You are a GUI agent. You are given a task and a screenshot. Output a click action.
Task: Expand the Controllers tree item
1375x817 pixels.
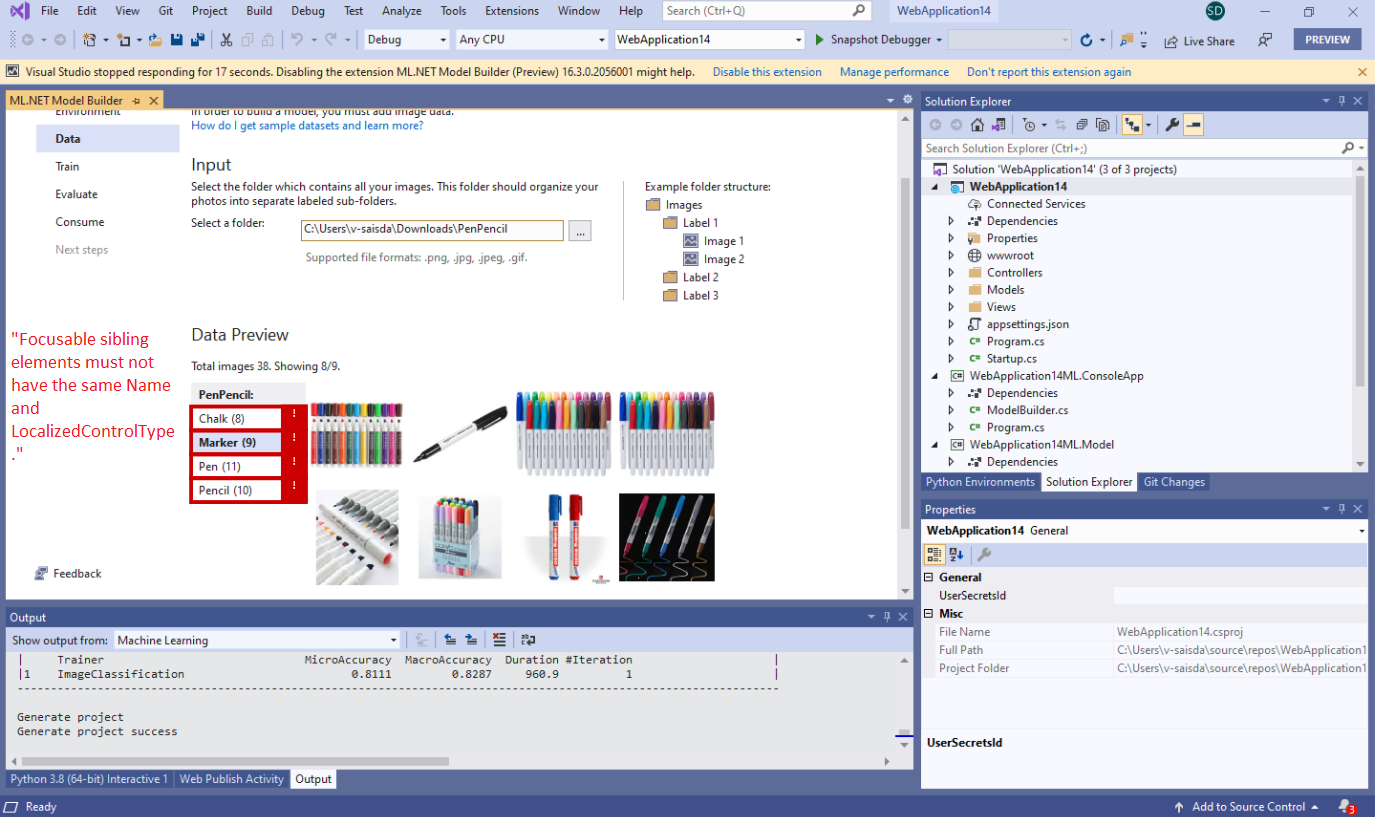click(950, 272)
